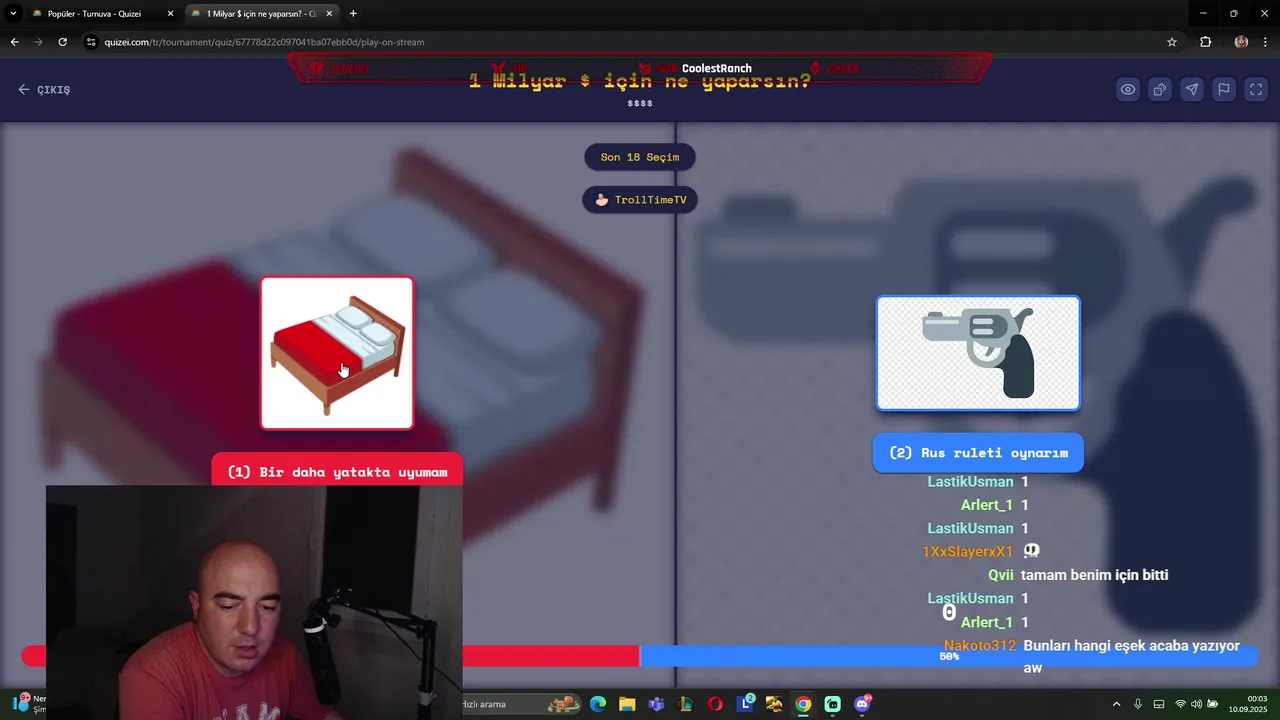Open the clock showing 00:03 10.09.2025
The height and width of the screenshot is (720, 1280).
click(x=1248, y=704)
